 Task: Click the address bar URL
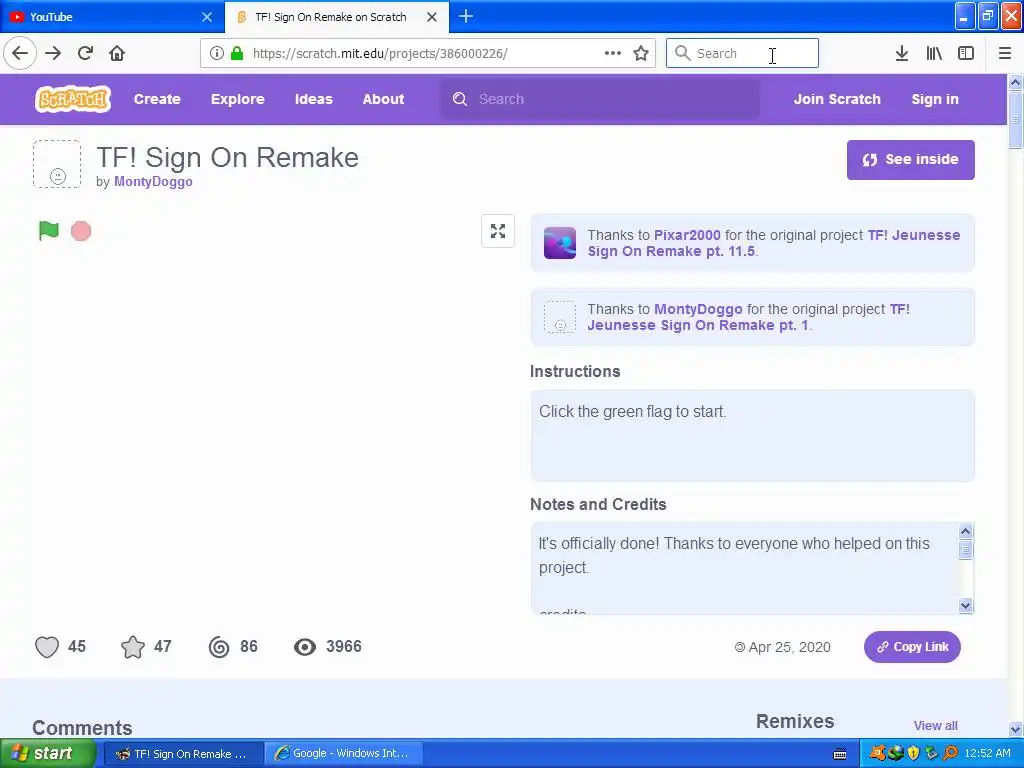[x=380, y=53]
